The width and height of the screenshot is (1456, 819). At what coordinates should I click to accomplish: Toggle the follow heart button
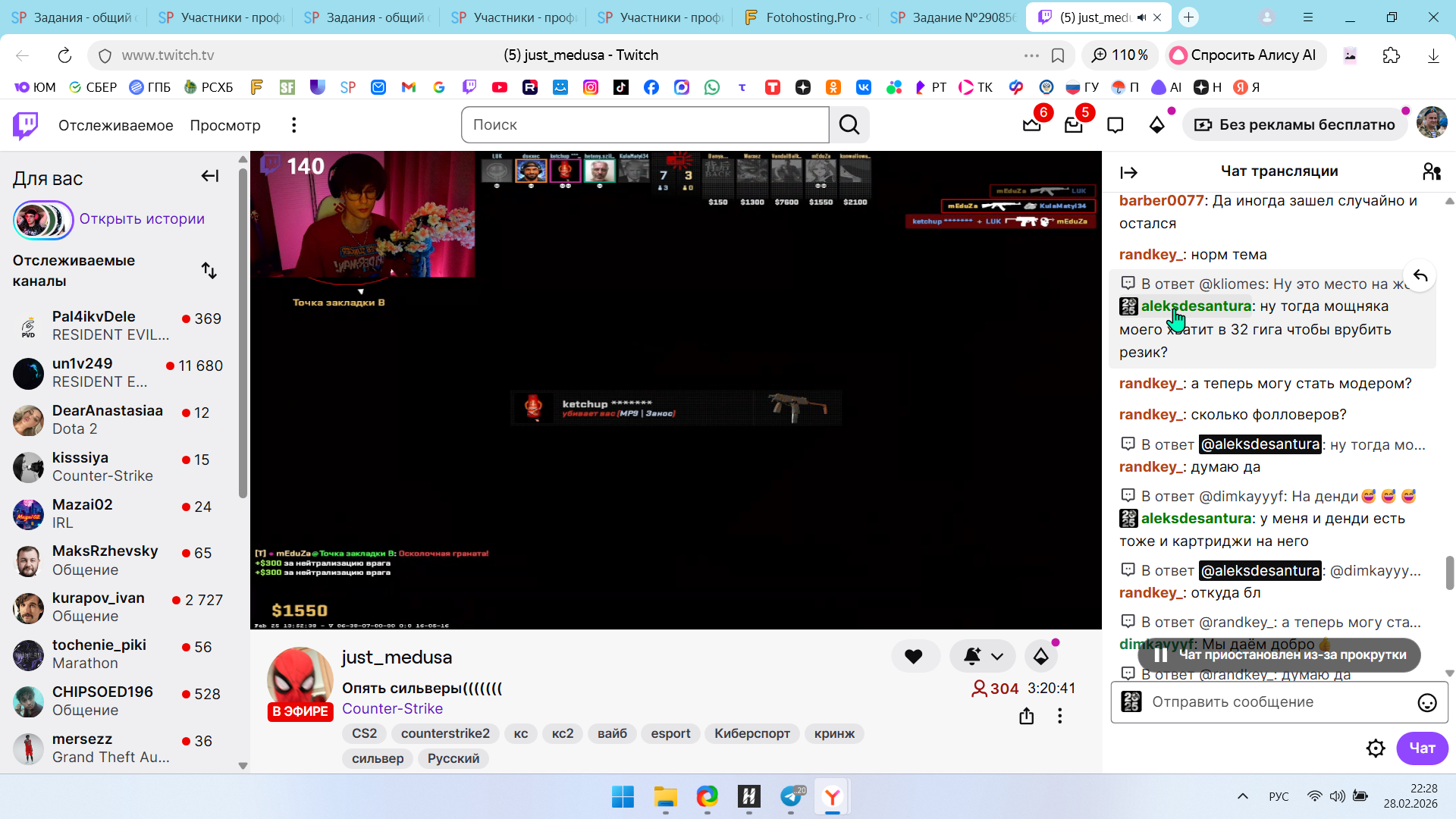(x=914, y=657)
